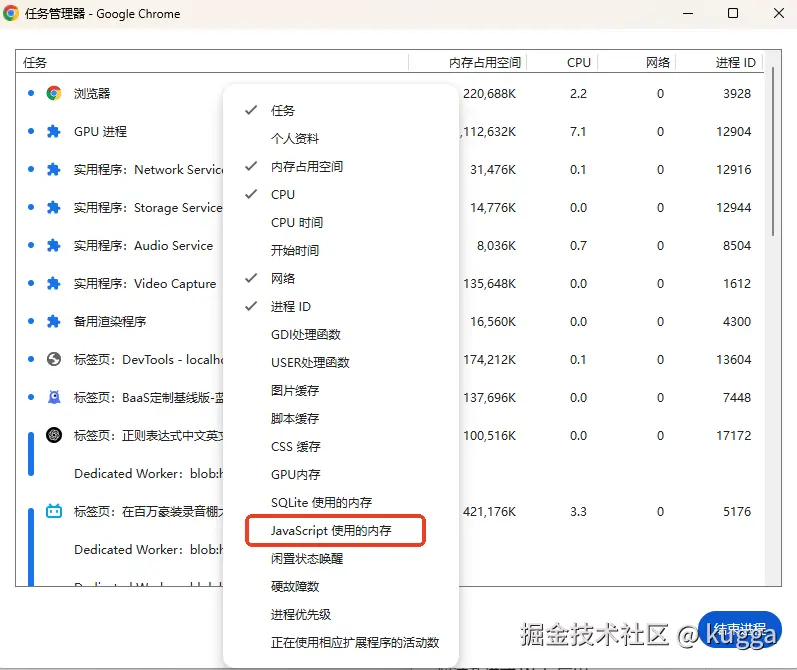797x670 pixels.
Task: Select the 标签页: DevTools - localhost row
Action: 148,359
